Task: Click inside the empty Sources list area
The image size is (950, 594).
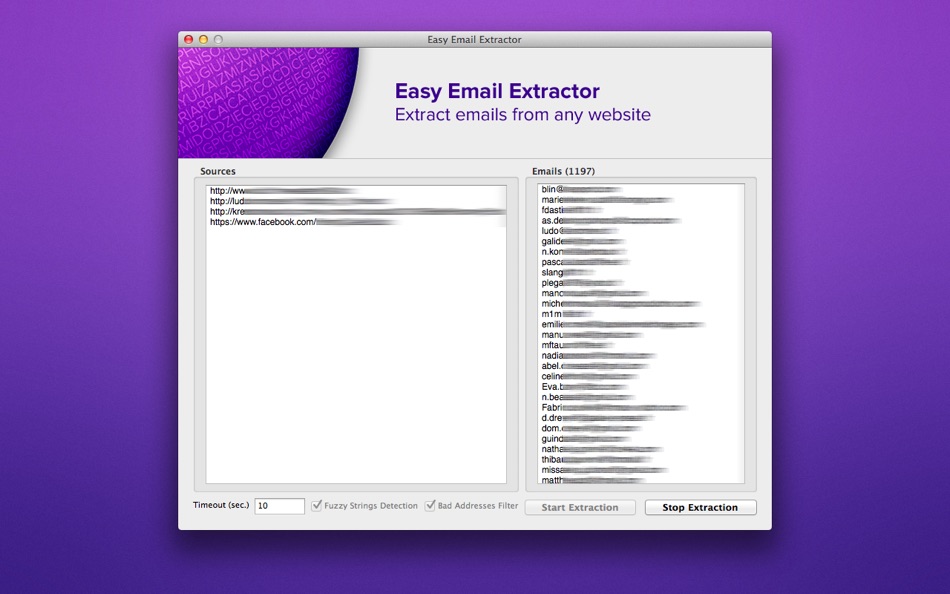Action: click(x=356, y=355)
